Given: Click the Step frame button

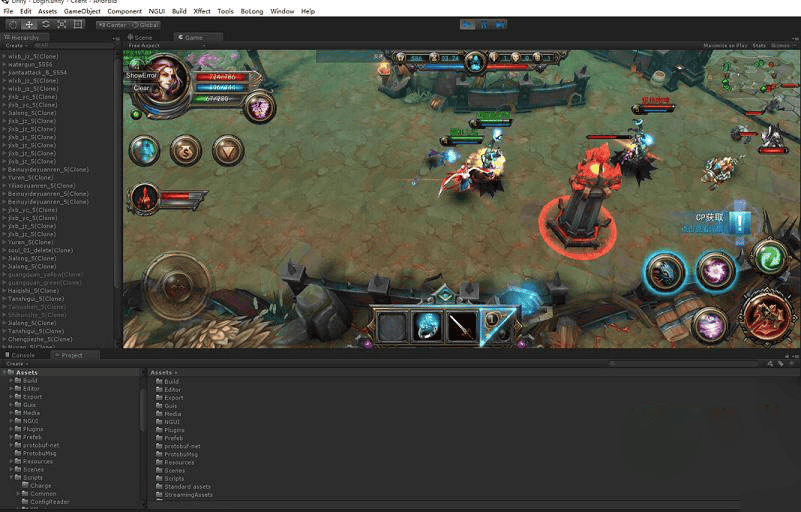Looking at the screenshot, I should pos(500,24).
